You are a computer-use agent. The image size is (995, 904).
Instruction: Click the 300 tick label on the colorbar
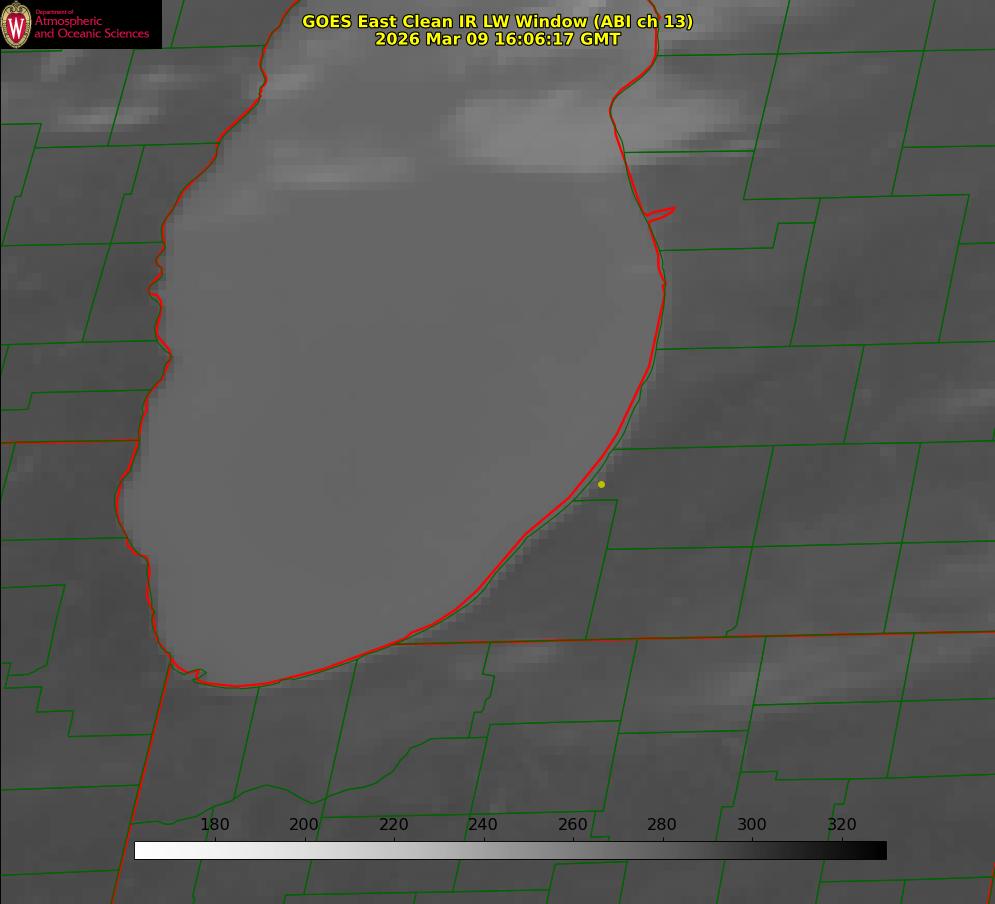[x=752, y=825]
